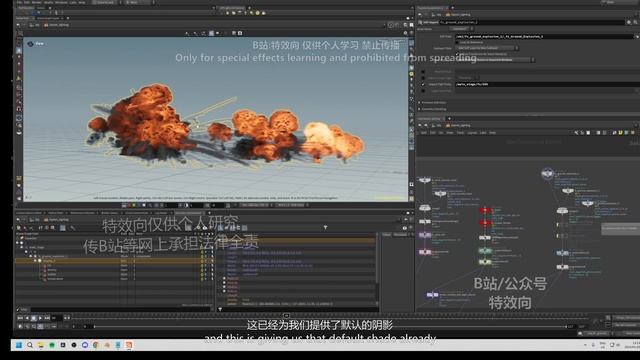Viewport: 640px width, 360px height.
Task: Select the lower red node in the network
Action: coord(485,223)
